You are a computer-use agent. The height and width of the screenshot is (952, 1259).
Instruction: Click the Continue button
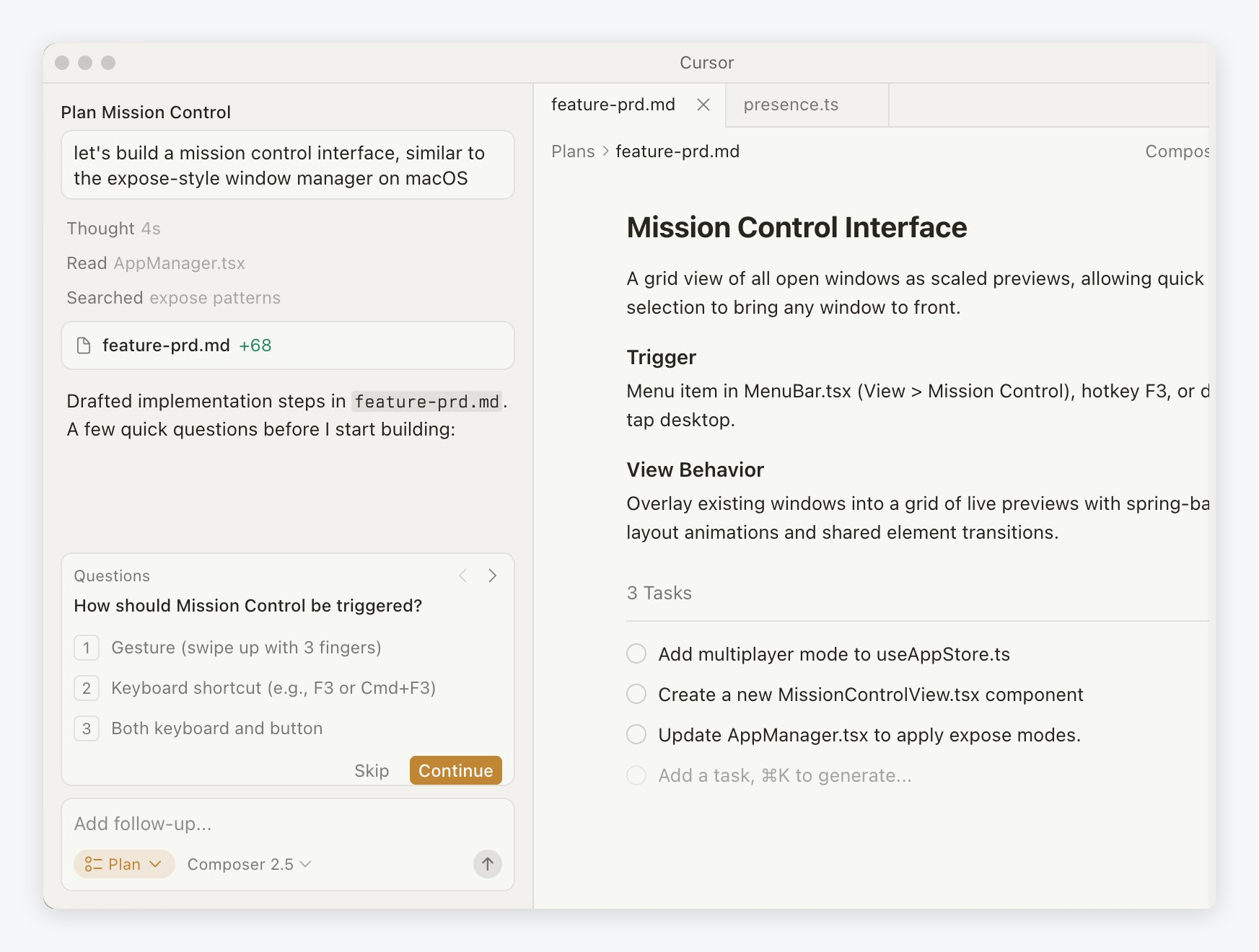click(456, 770)
